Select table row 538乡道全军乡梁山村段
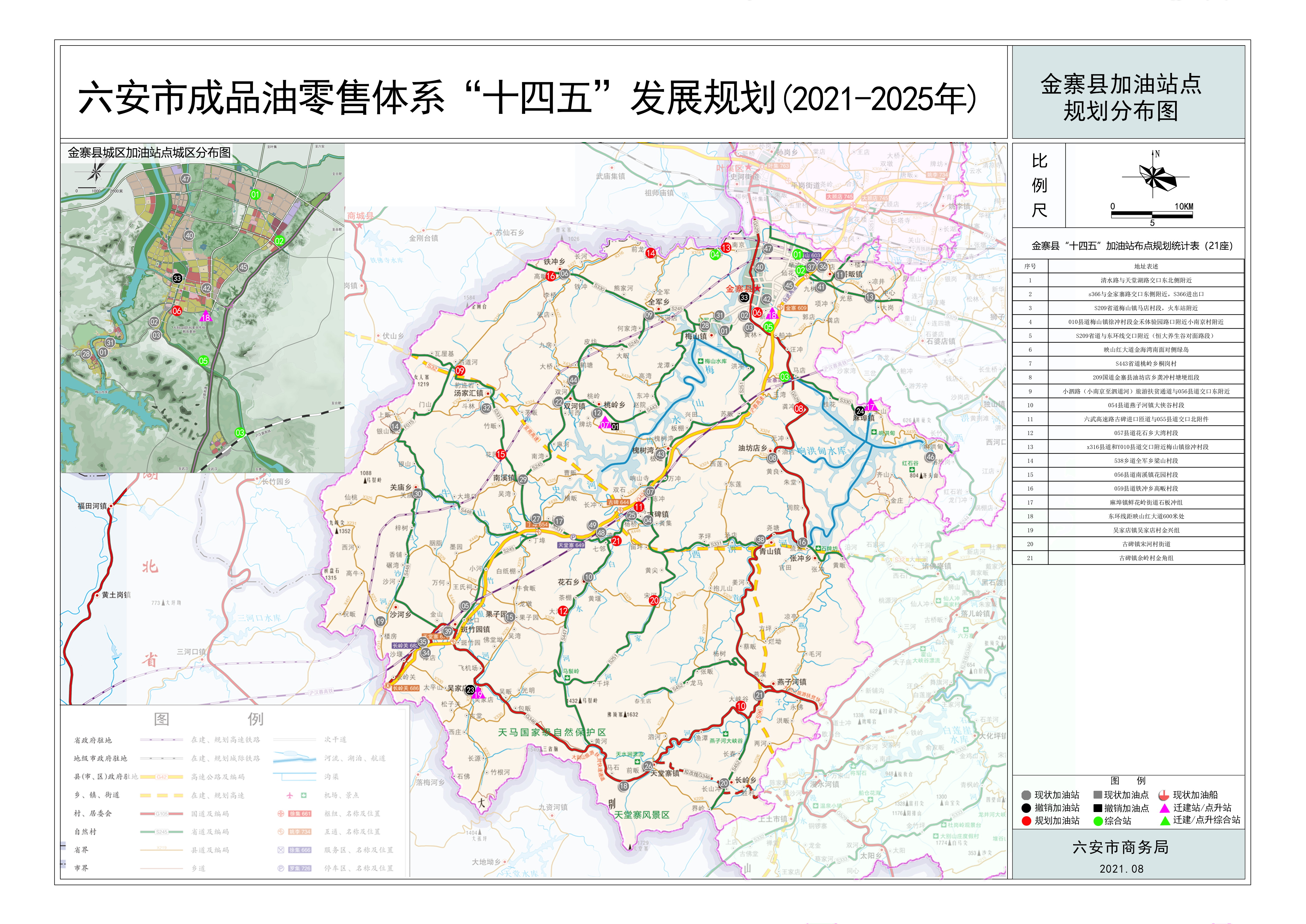 (x=1128, y=460)
